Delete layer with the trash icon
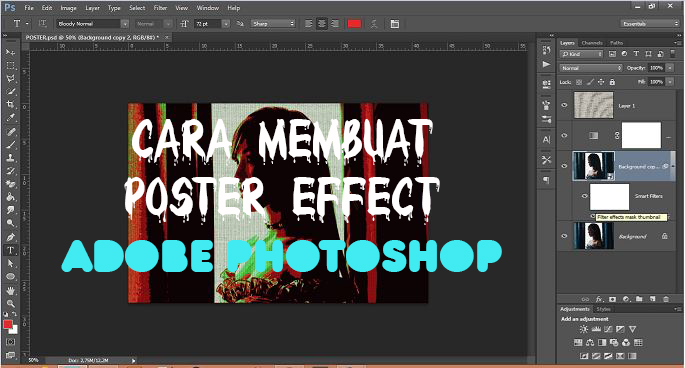The image size is (685, 368). (x=666, y=299)
